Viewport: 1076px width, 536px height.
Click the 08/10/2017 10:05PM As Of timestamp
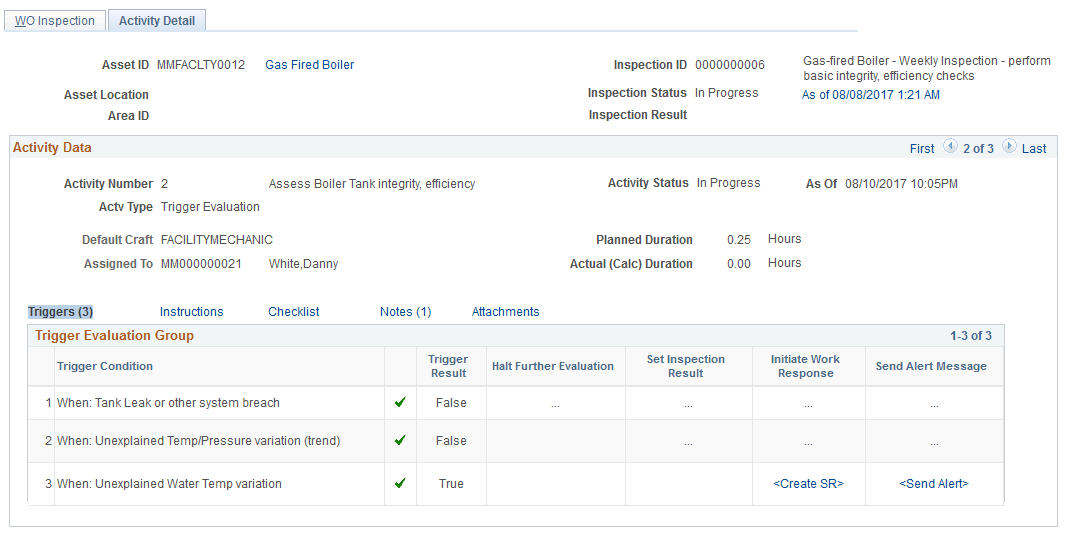coord(901,184)
